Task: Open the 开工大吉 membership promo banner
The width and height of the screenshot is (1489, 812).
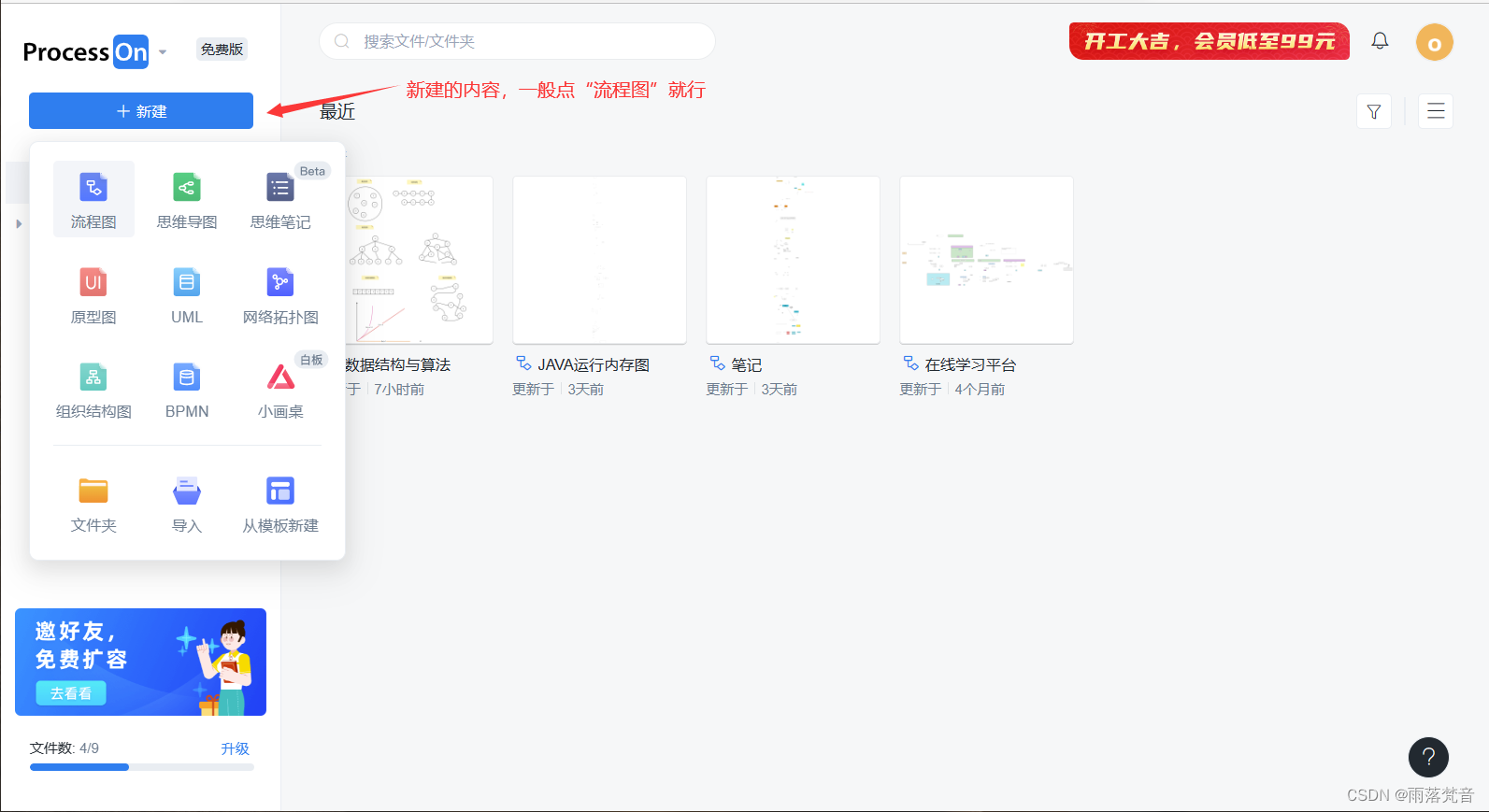Action: (x=1209, y=41)
